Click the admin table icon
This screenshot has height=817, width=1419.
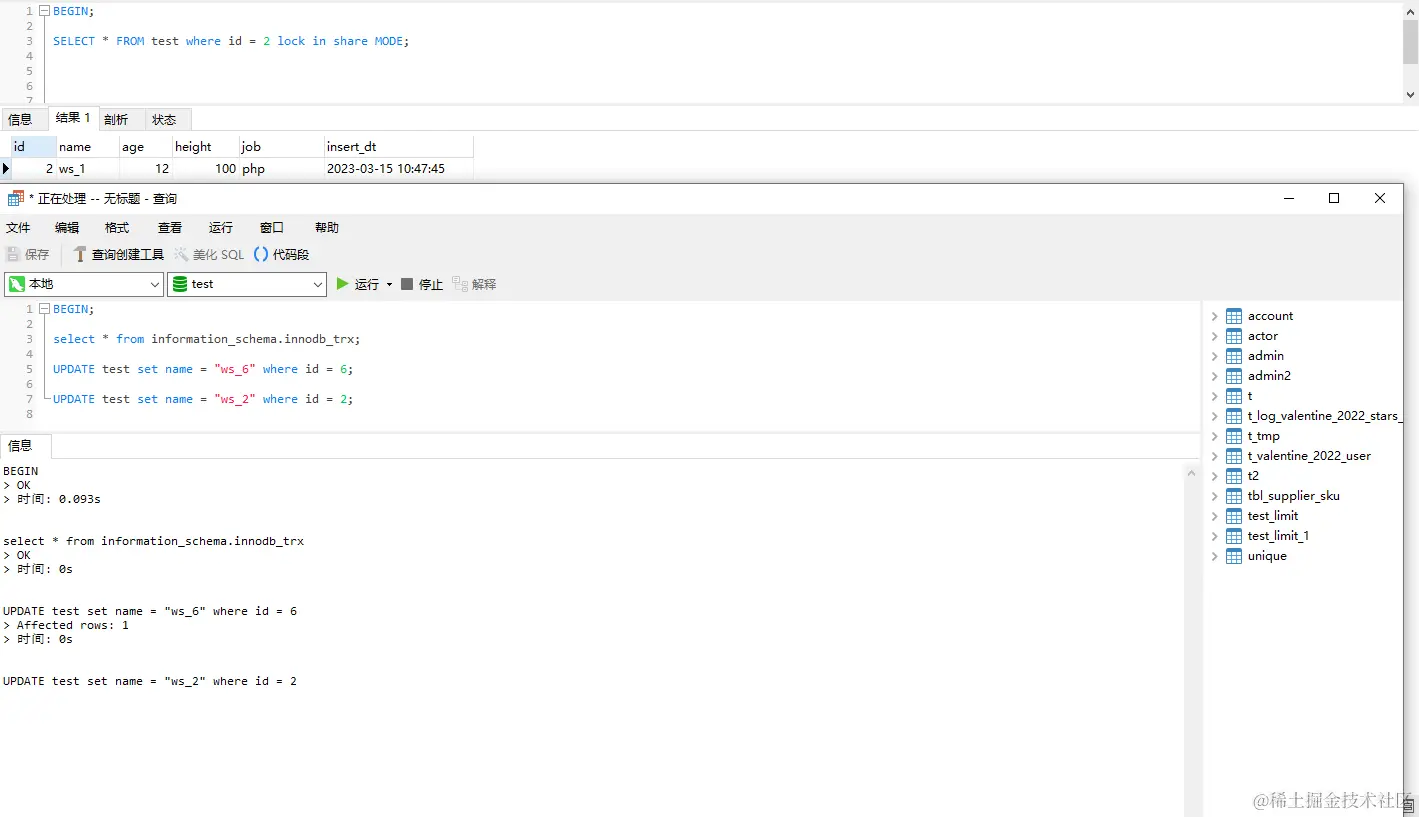tap(1234, 356)
